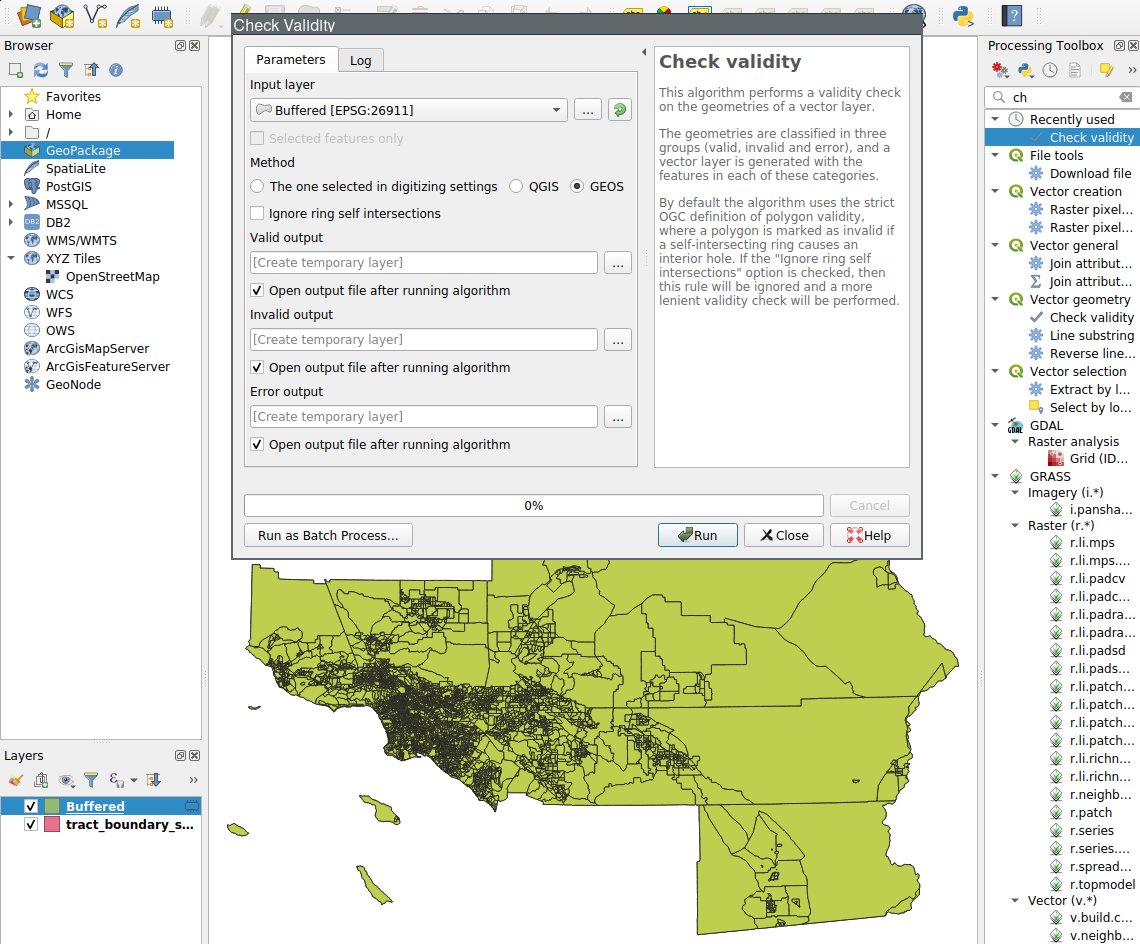Click the Add Group icon in Layers panel
The width and height of the screenshot is (1140, 944).
click(x=41, y=780)
